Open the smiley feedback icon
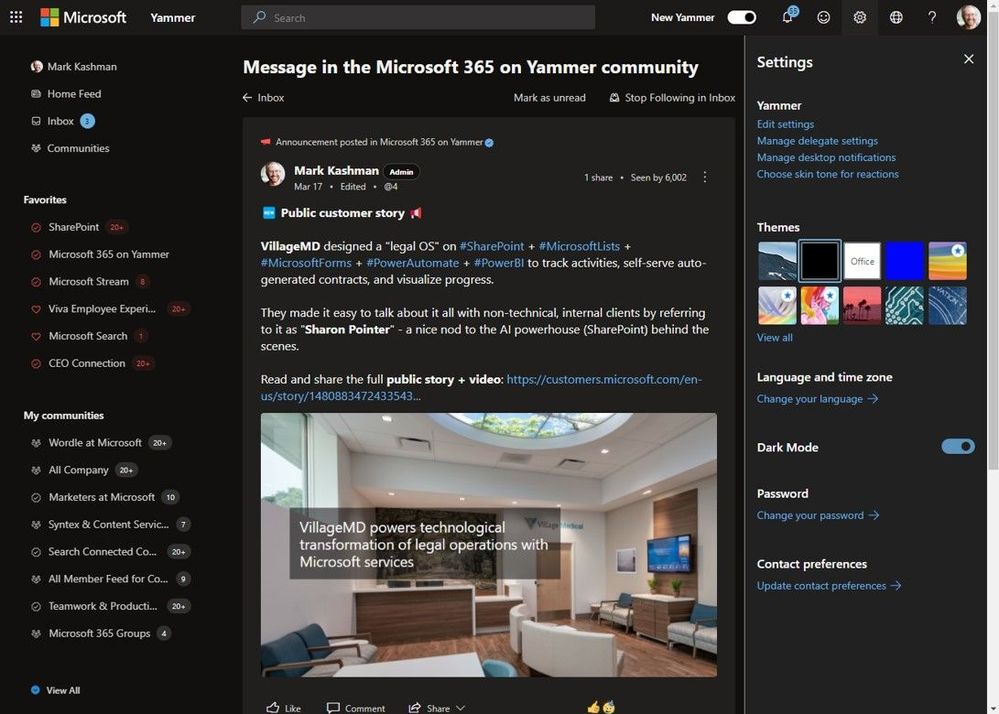Screen dimensions: 999x714 [x=823, y=17]
